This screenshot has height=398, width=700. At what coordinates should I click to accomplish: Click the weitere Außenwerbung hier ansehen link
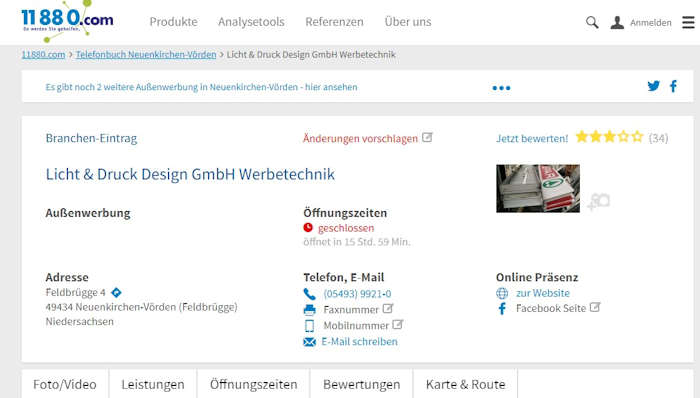[x=201, y=87]
